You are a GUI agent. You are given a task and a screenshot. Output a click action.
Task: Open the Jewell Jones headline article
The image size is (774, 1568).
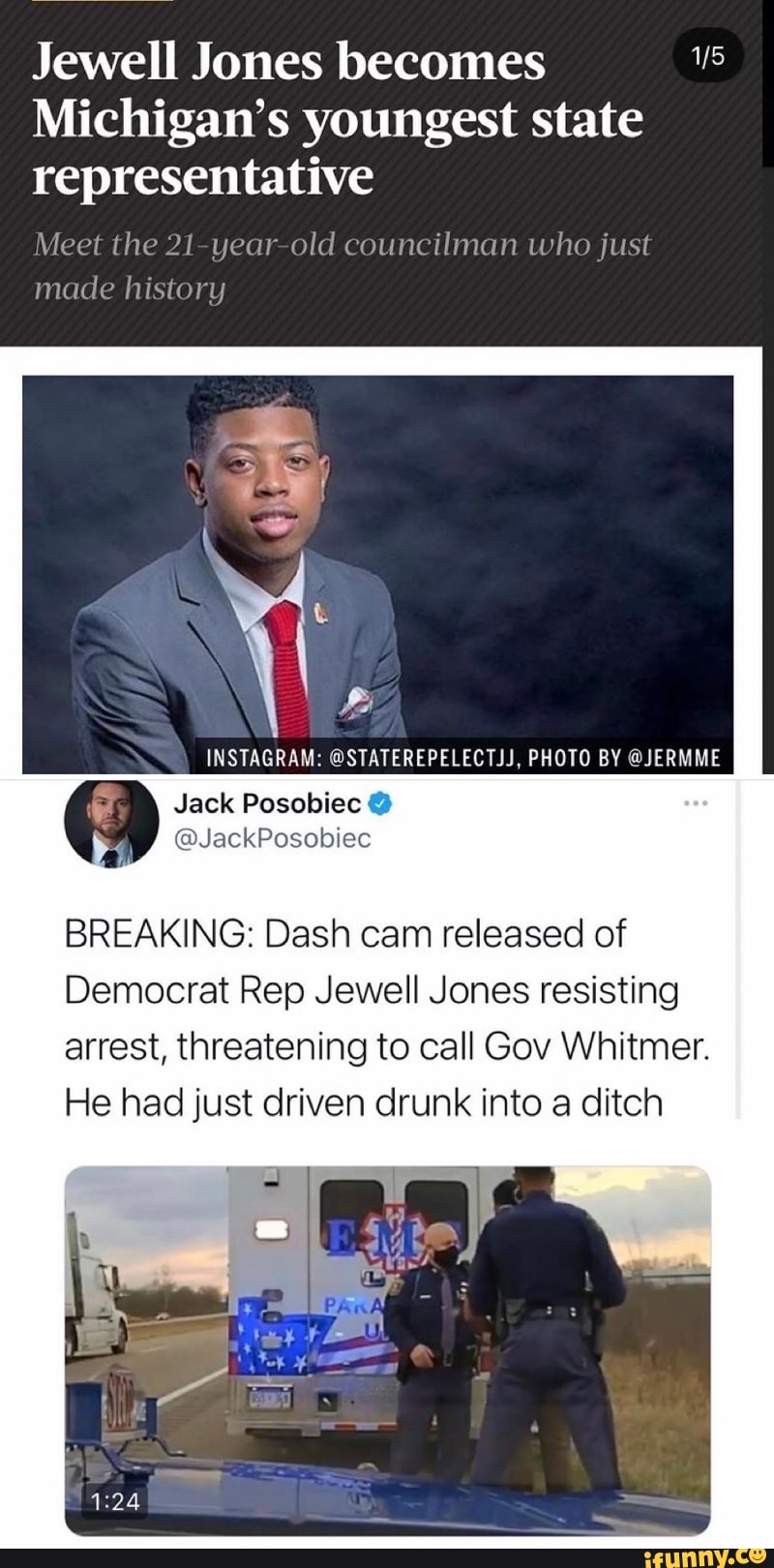(338, 119)
